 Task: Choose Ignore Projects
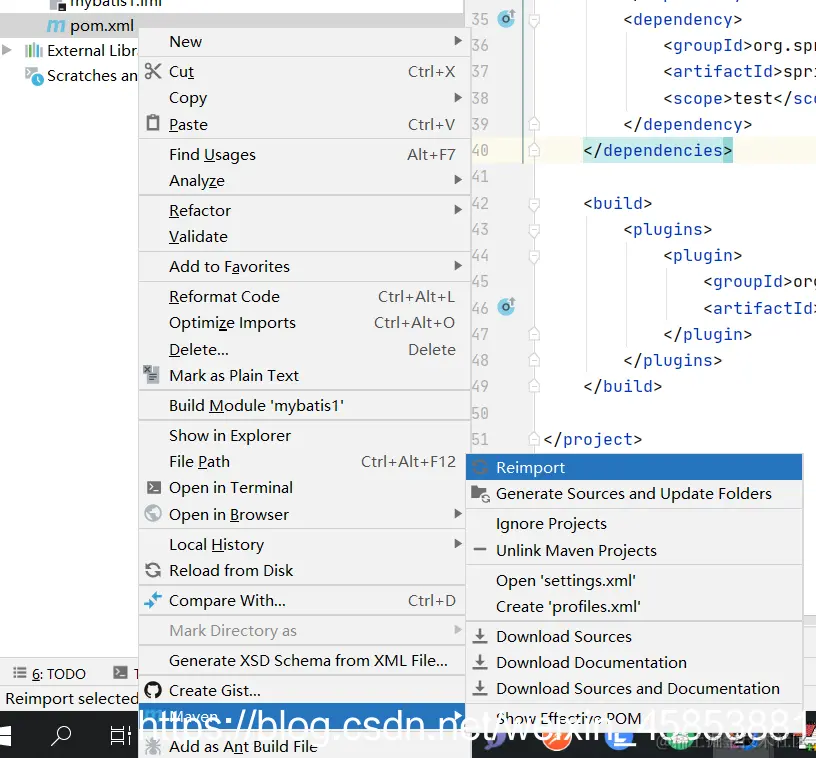coord(634,523)
